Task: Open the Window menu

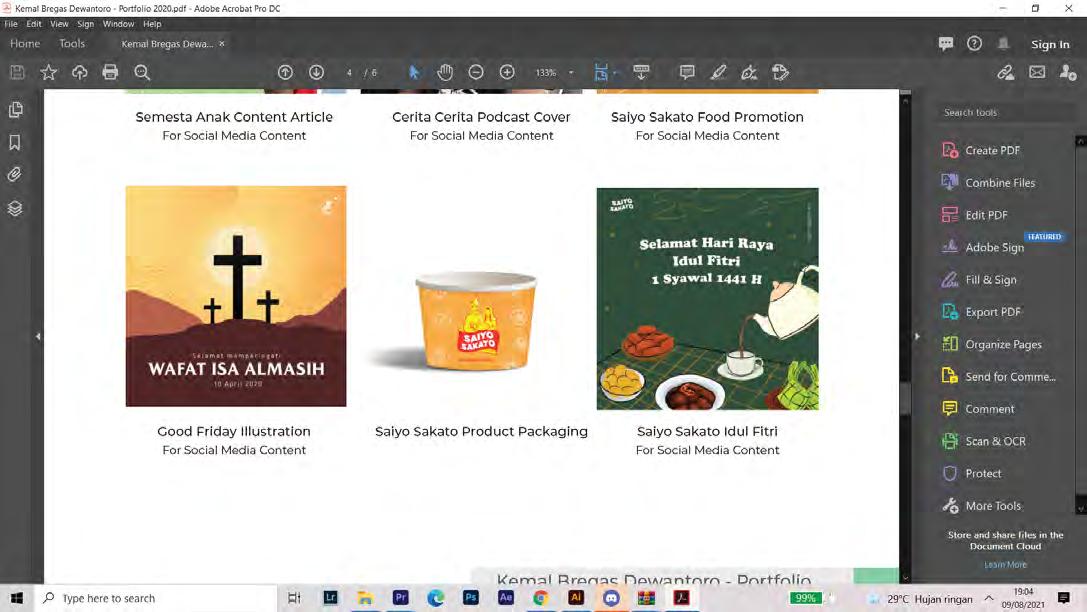Action: tap(119, 24)
